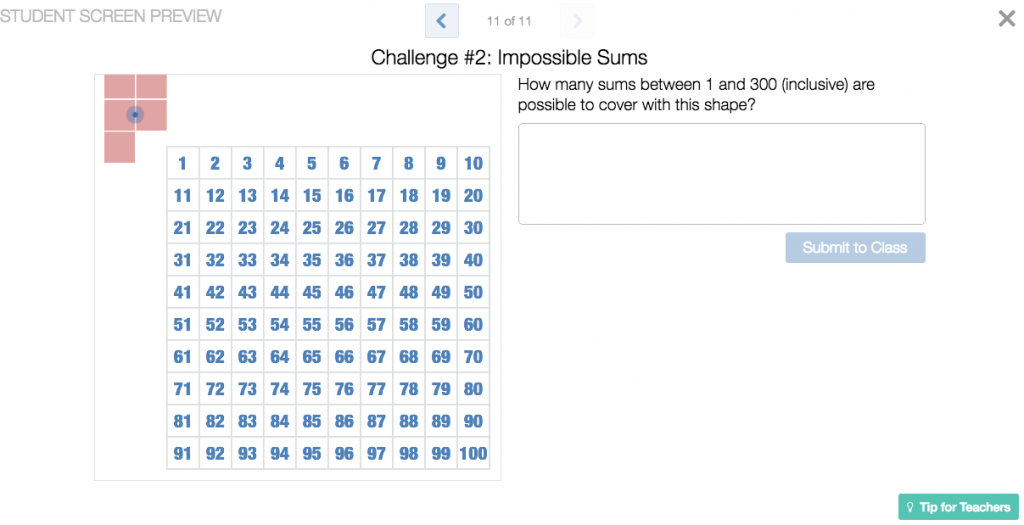Click inside the answer text box
The width and height of the screenshot is (1024, 525).
[x=722, y=174]
